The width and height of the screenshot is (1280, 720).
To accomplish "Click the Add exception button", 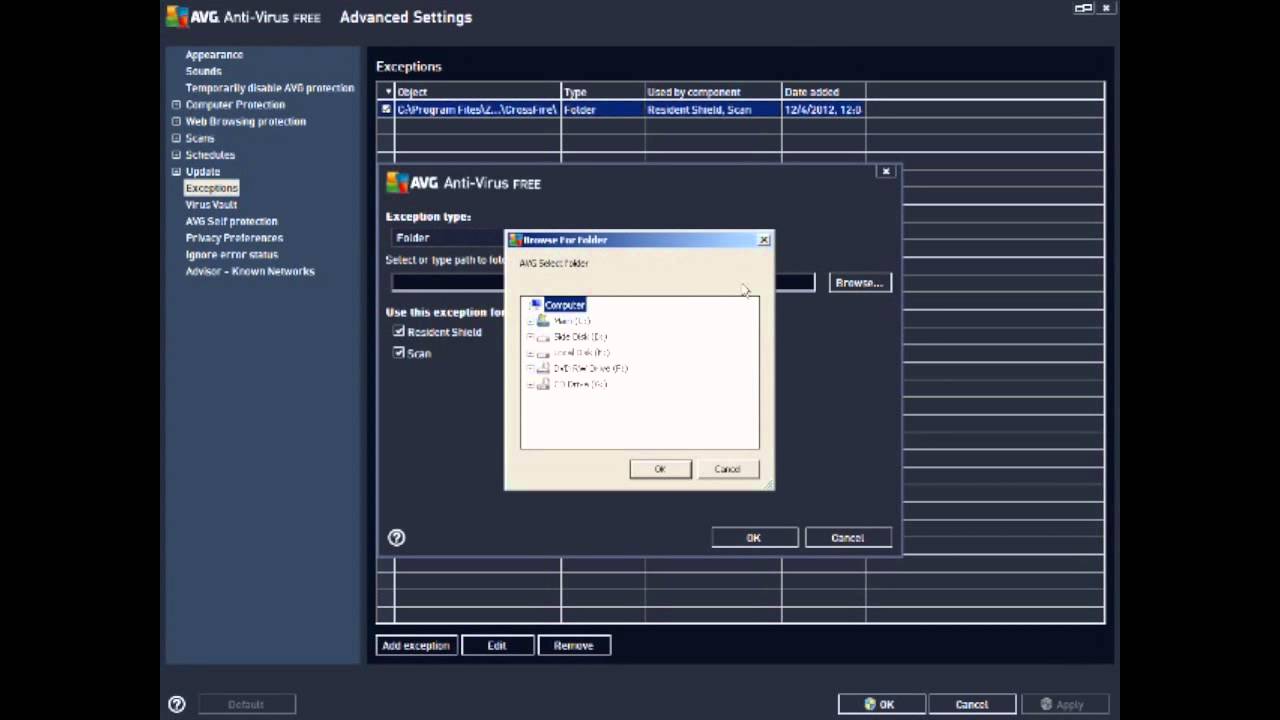I will pyautogui.click(x=416, y=646).
